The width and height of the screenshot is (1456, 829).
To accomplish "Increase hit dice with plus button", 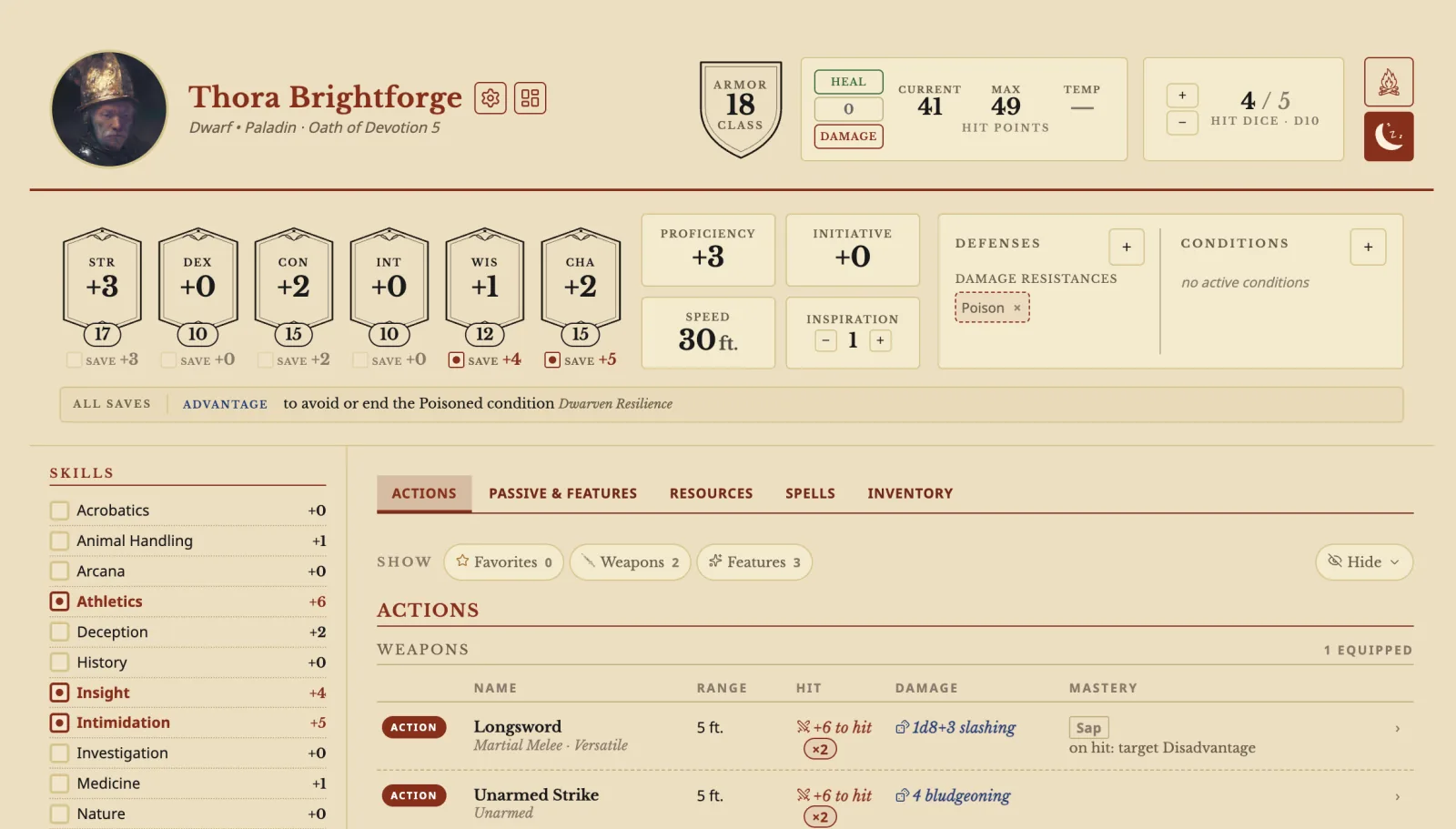I will [1182, 96].
